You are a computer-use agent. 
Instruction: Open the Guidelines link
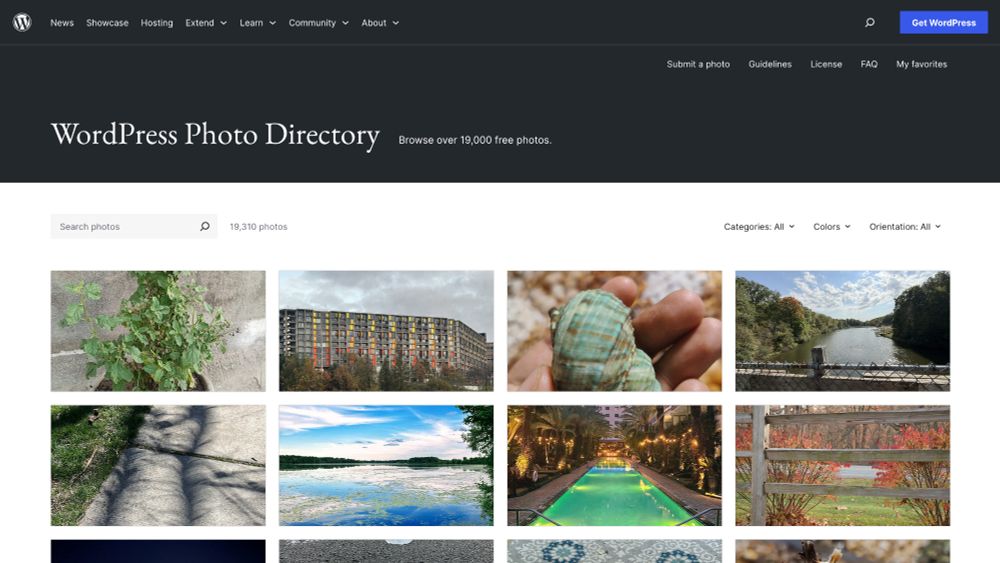tap(770, 64)
